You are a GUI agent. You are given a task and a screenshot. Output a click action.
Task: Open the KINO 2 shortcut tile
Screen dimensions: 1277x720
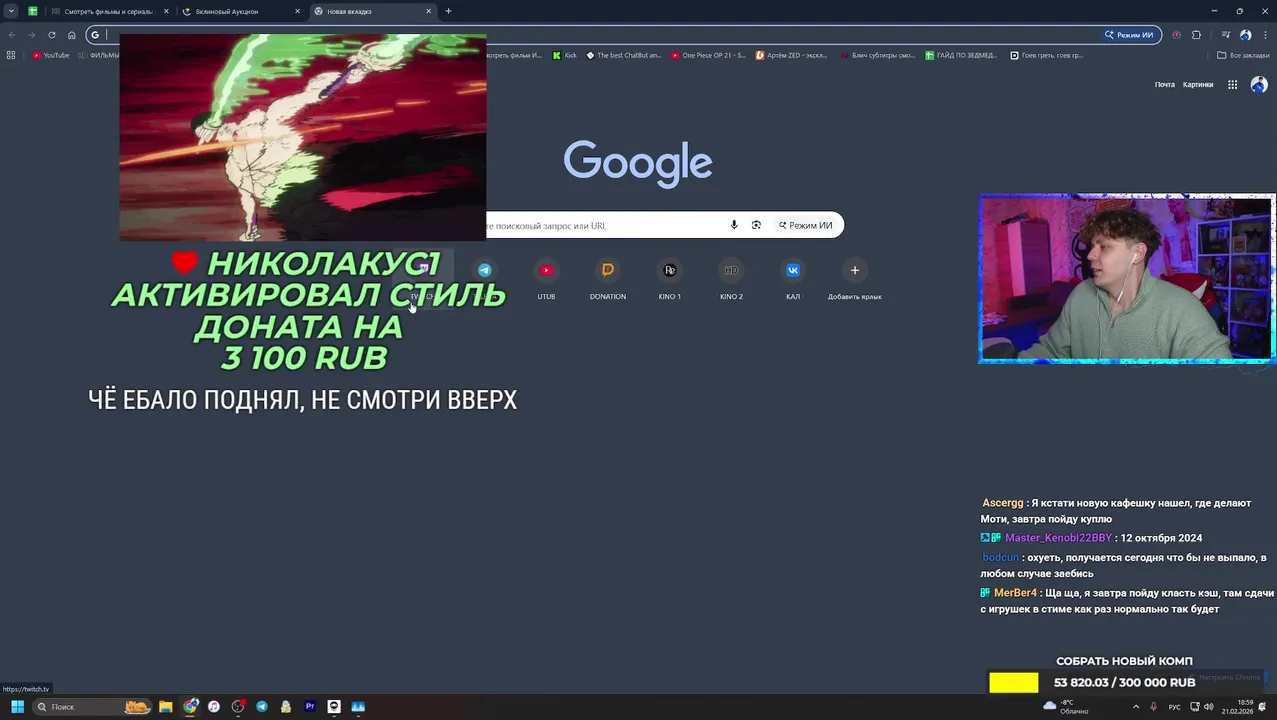731,278
